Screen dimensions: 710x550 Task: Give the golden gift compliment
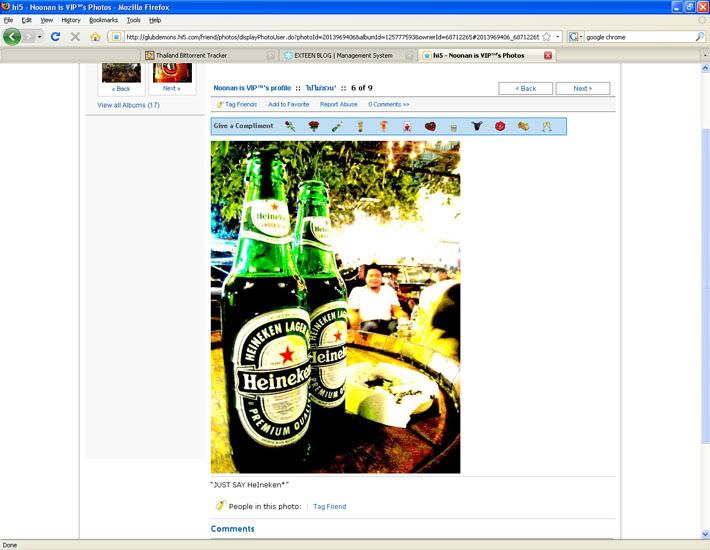[x=523, y=126]
